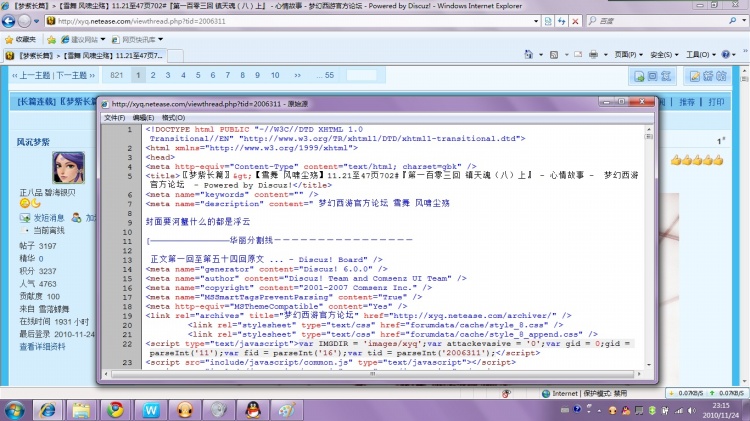Screen dimensions: 750x421
Task: Open the WPS Writer W taskbar icon
Action: (x=150, y=410)
